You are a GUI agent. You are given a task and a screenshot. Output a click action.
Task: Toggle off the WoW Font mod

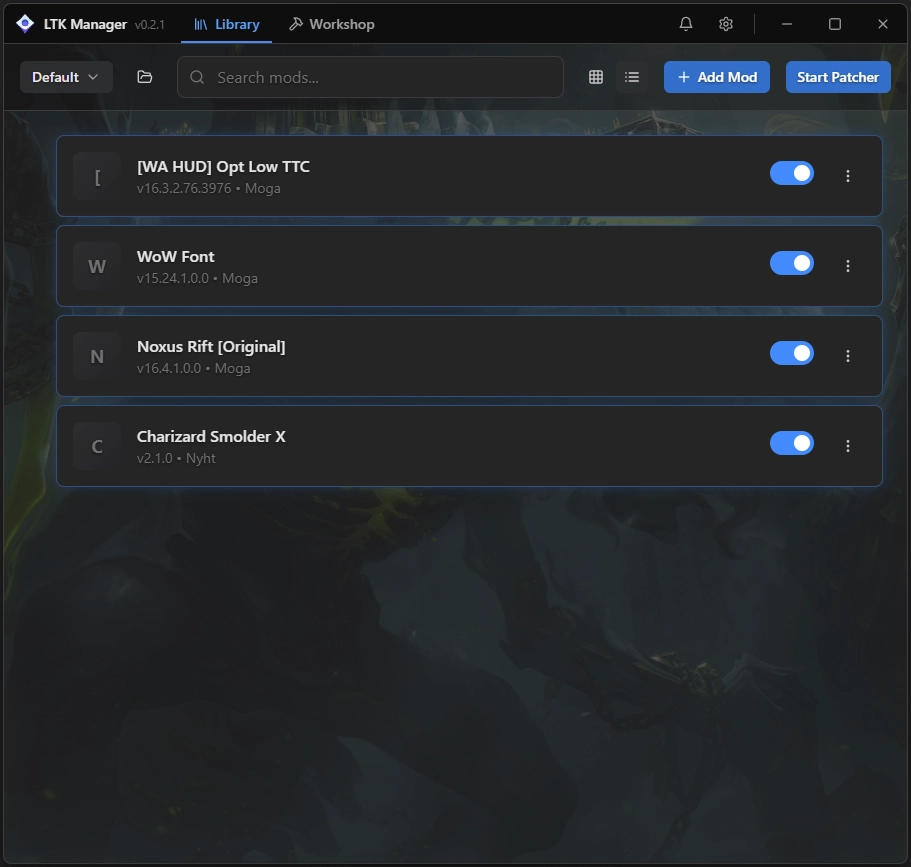click(x=792, y=263)
